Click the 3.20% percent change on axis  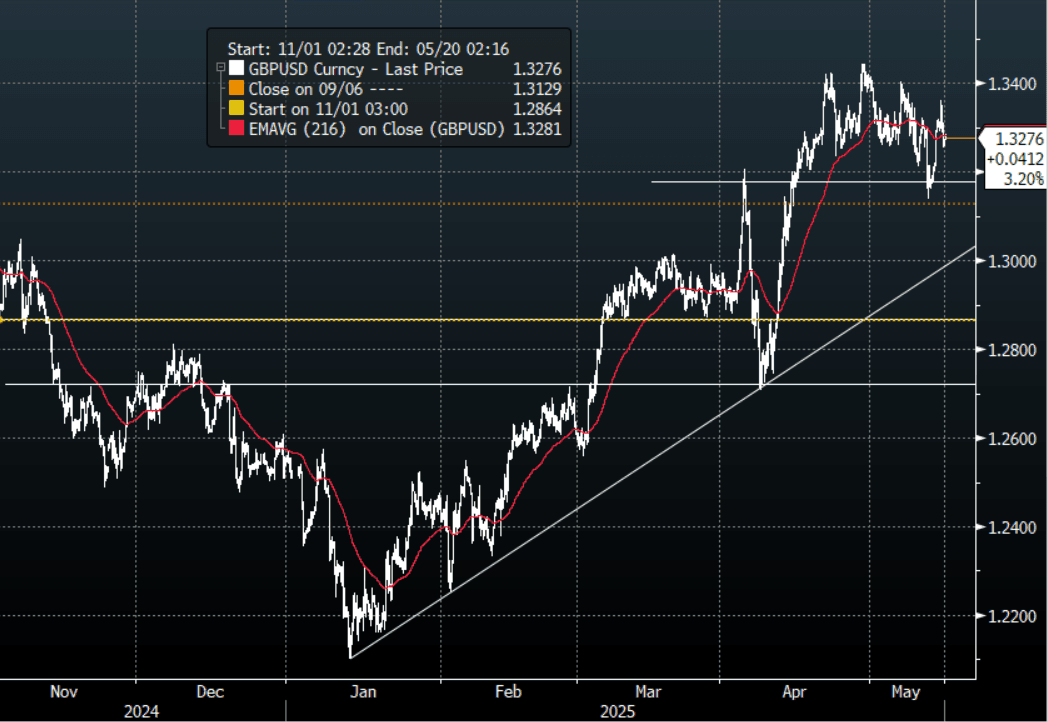pos(1023,178)
